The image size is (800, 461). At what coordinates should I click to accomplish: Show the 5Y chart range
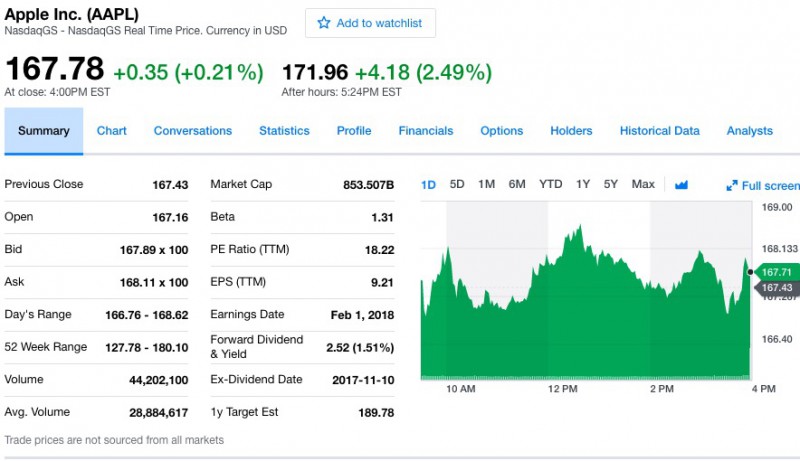coord(611,185)
